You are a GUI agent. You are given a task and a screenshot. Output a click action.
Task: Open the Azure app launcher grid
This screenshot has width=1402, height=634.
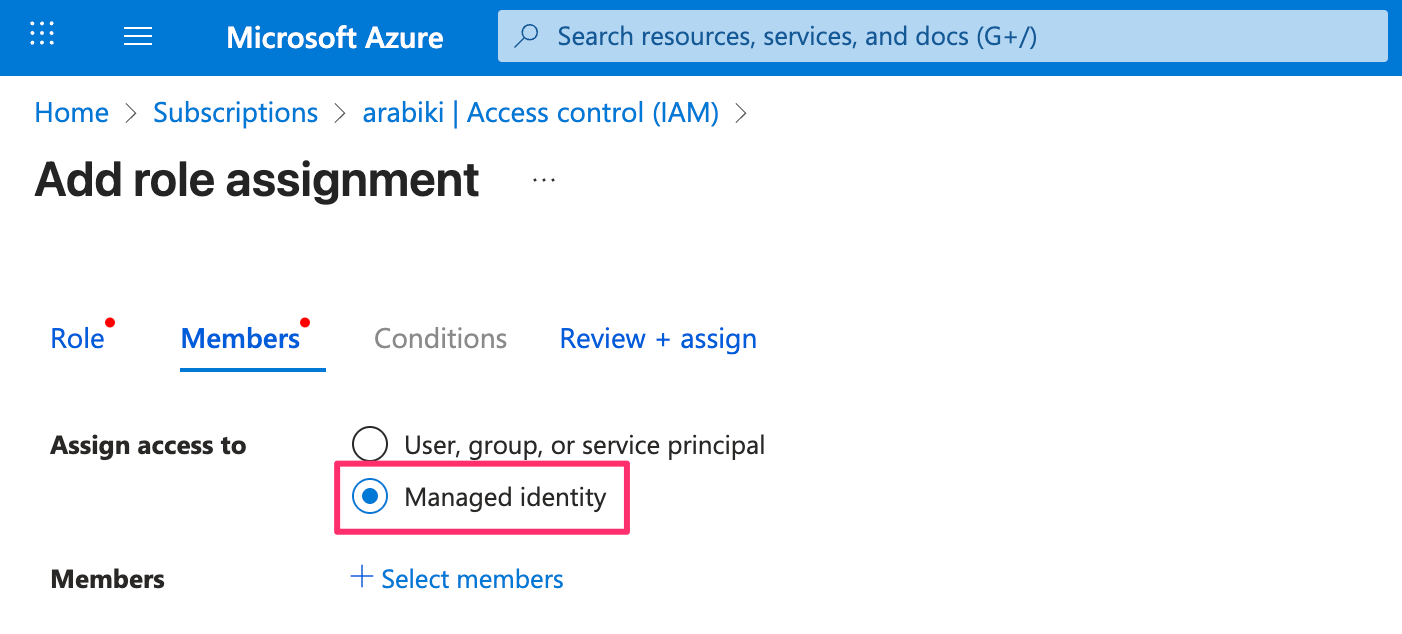pos(42,35)
